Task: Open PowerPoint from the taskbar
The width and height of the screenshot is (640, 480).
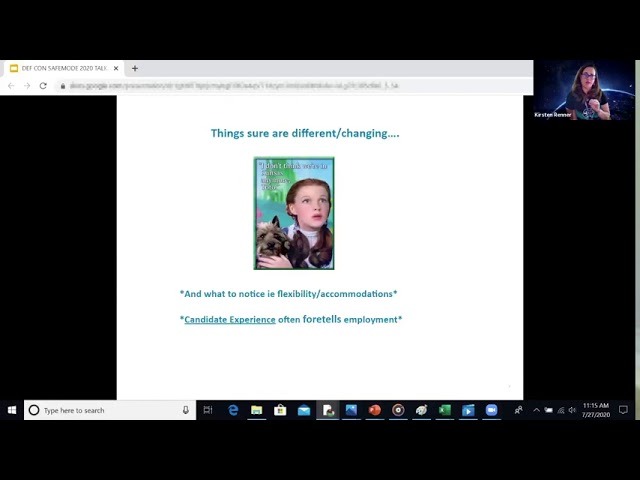Action: tap(374, 410)
